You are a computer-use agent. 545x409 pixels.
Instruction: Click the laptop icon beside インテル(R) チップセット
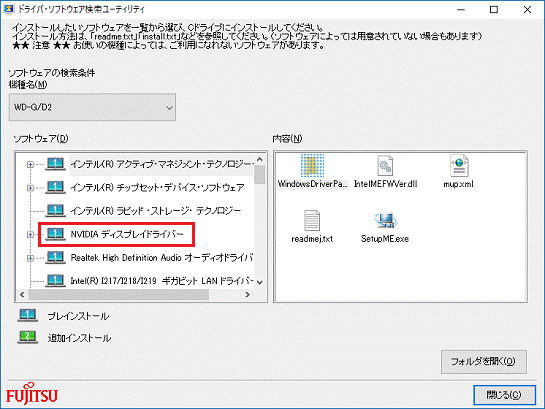(x=55, y=187)
